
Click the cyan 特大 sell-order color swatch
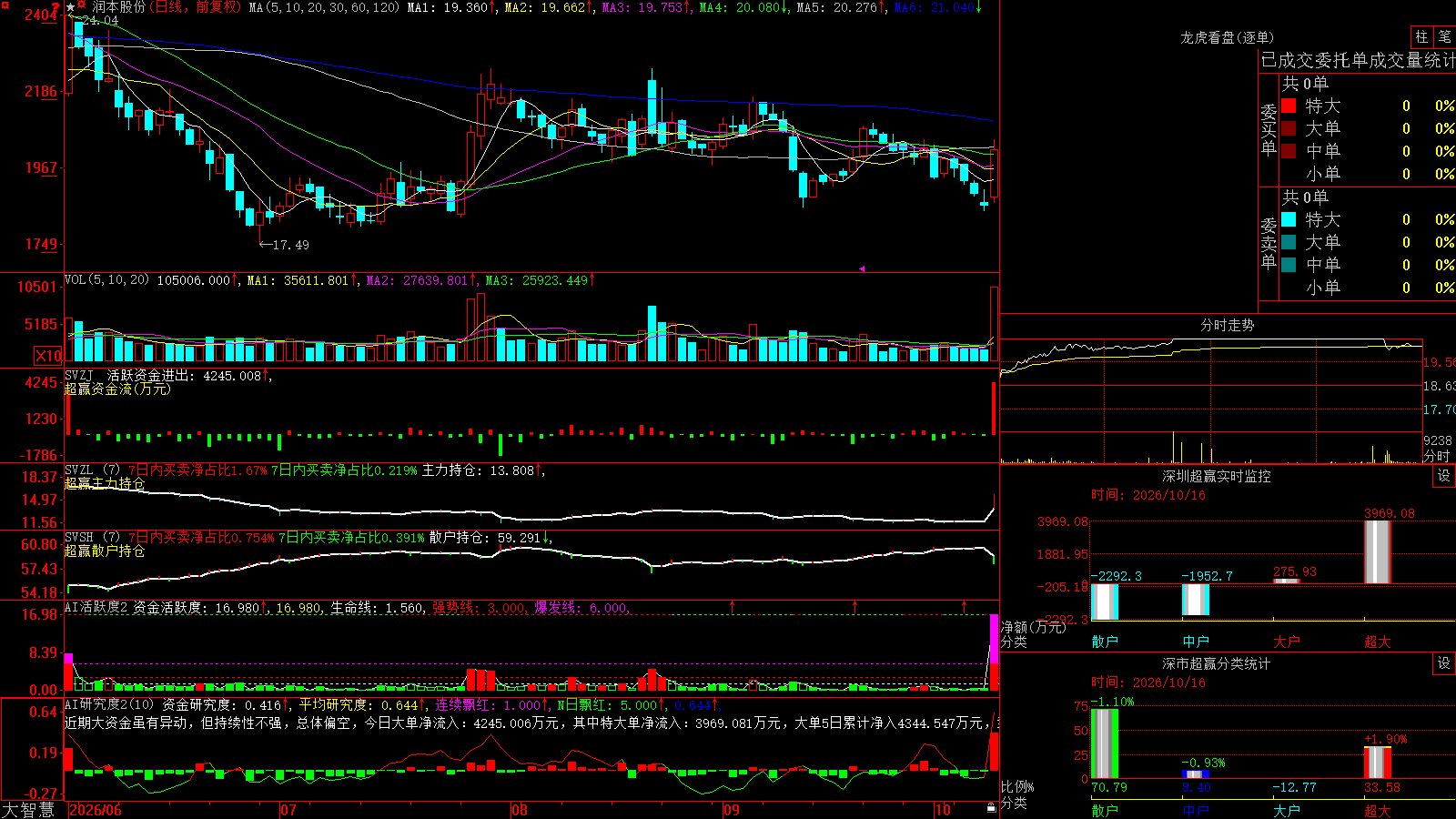click(1289, 219)
